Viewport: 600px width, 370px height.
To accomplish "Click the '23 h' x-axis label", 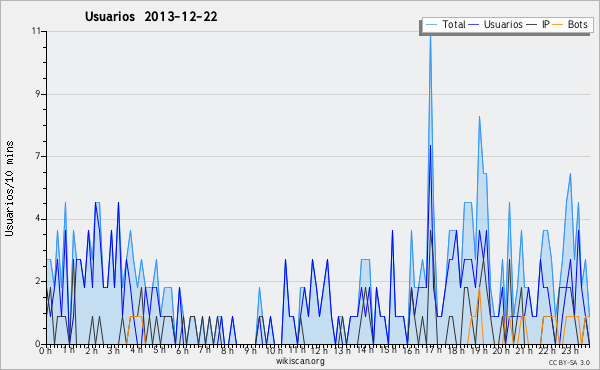I will (x=569, y=350).
